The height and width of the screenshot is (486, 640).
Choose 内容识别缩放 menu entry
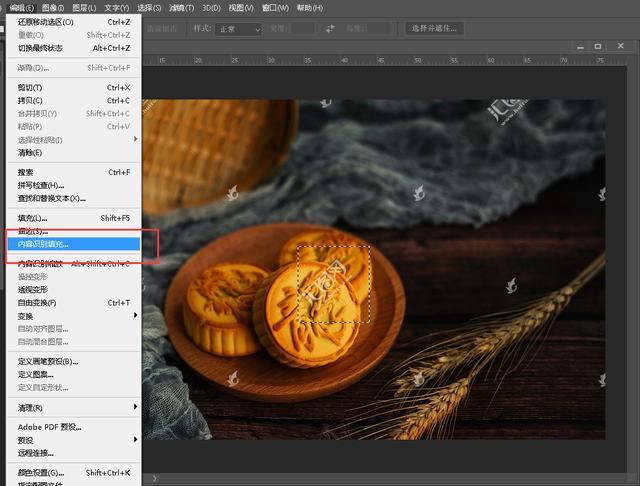(74, 264)
